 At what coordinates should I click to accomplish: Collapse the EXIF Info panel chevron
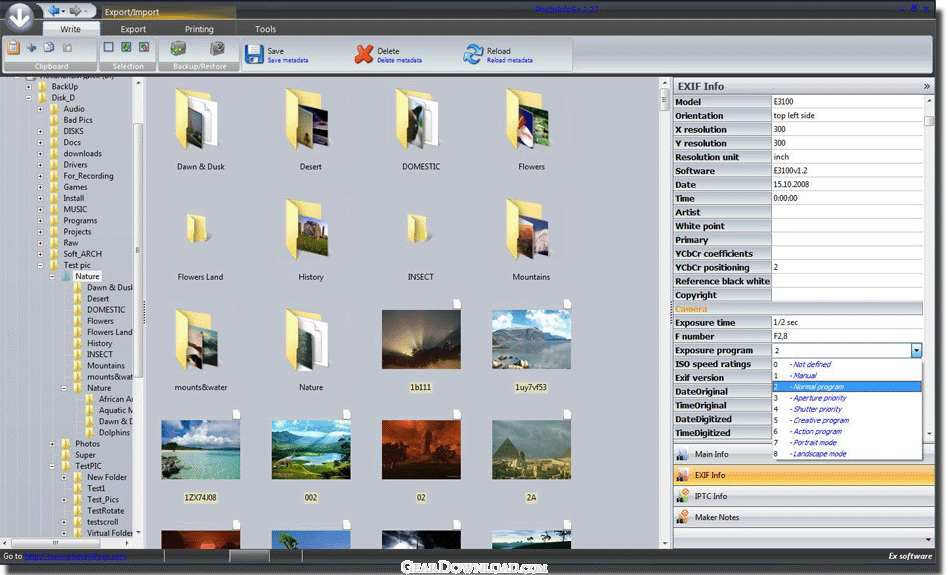tap(927, 86)
